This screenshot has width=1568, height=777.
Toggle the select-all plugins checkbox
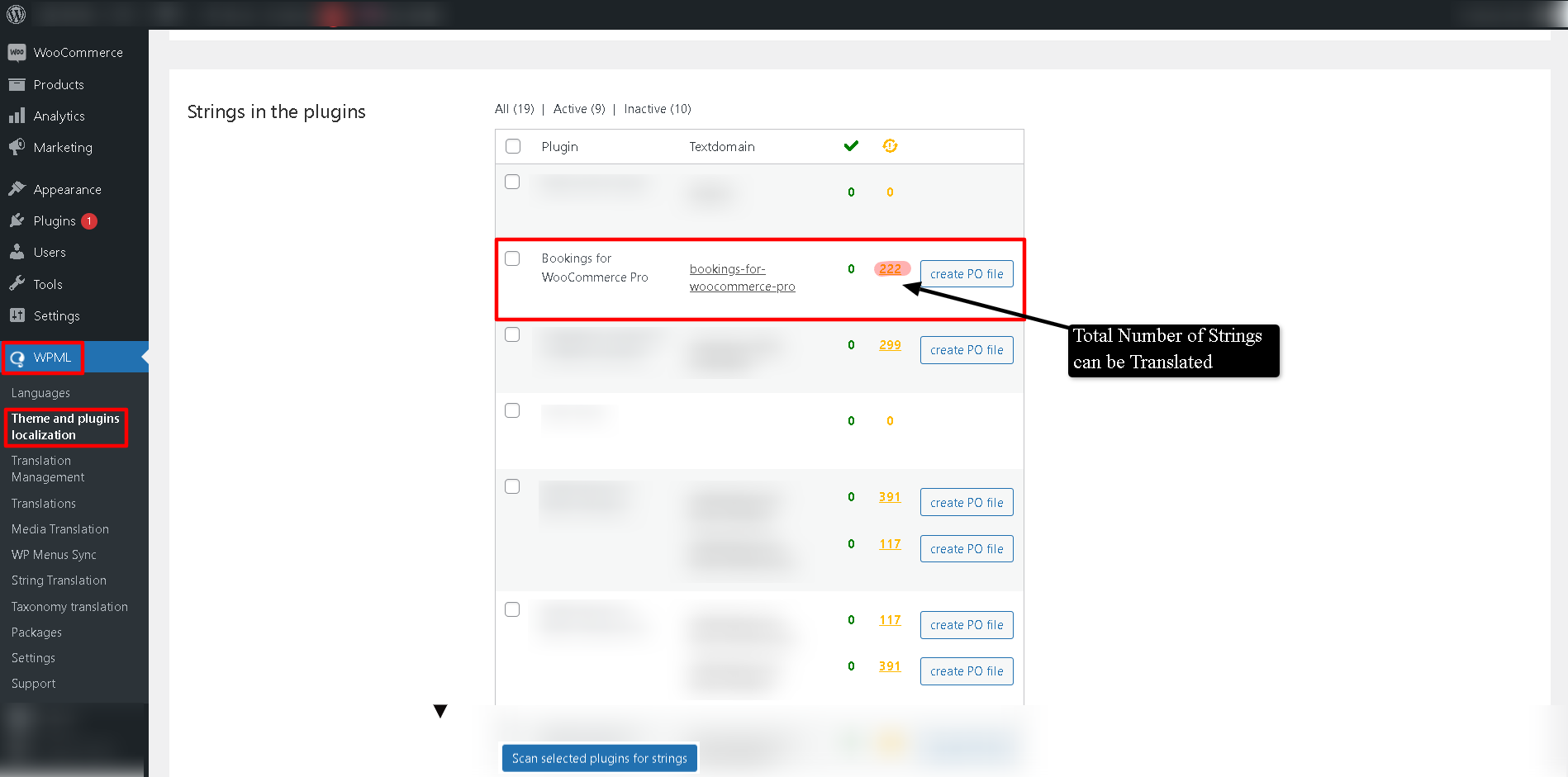point(513,146)
